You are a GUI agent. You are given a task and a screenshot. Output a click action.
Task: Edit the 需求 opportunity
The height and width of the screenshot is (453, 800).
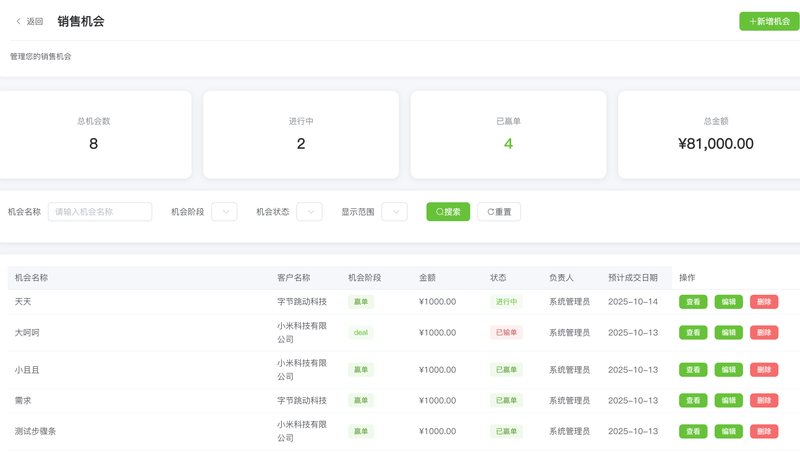729,400
